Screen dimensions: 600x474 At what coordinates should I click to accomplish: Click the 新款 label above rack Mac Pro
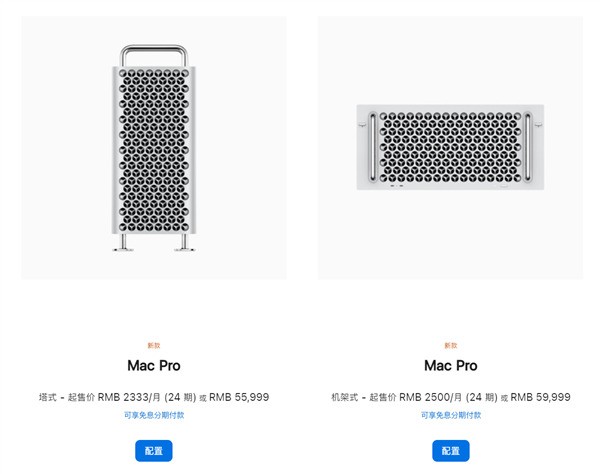(x=450, y=345)
